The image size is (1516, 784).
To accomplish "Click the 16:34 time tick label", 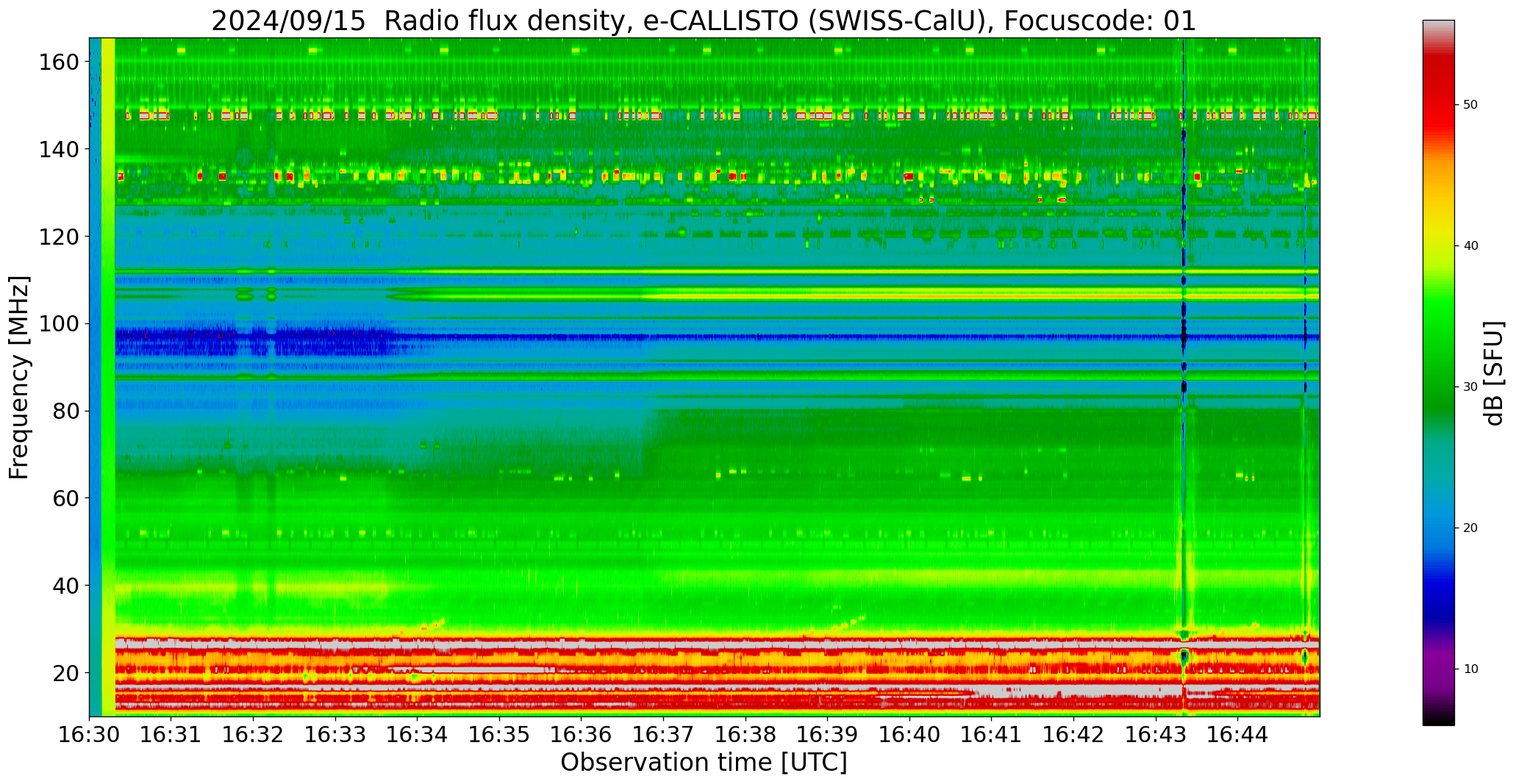I will pos(418,734).
